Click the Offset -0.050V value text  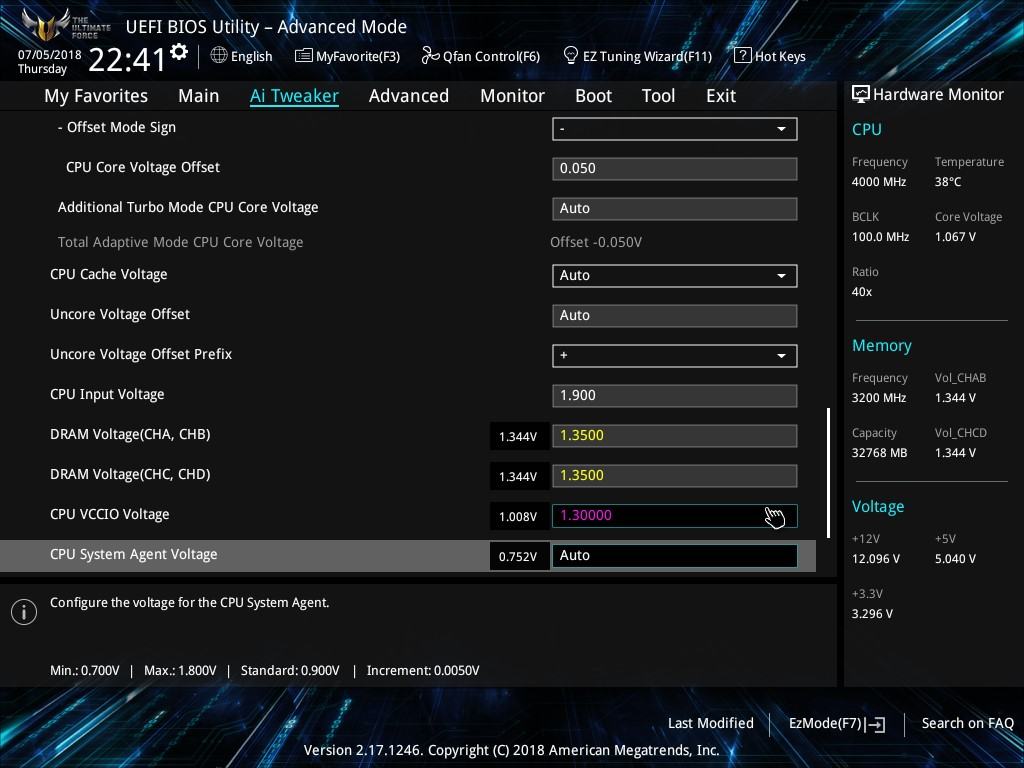click(x=596, y=242)
